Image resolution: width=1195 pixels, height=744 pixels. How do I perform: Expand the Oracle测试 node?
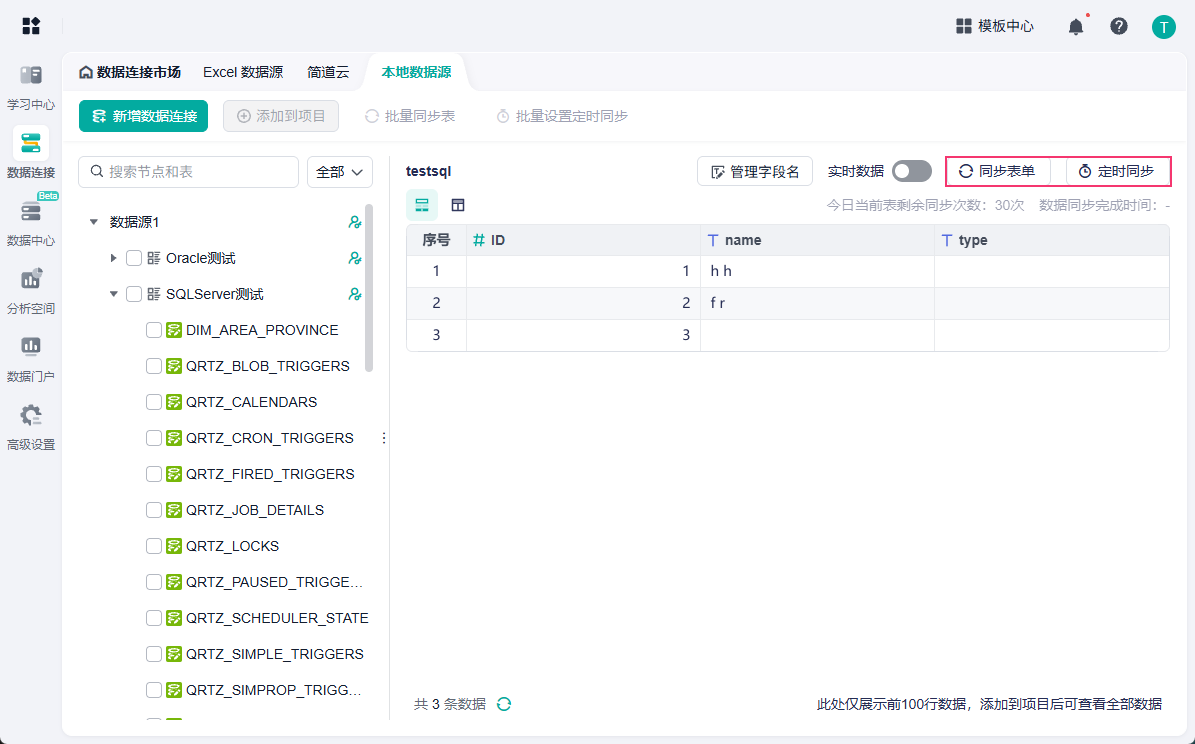tap(114, 258)
